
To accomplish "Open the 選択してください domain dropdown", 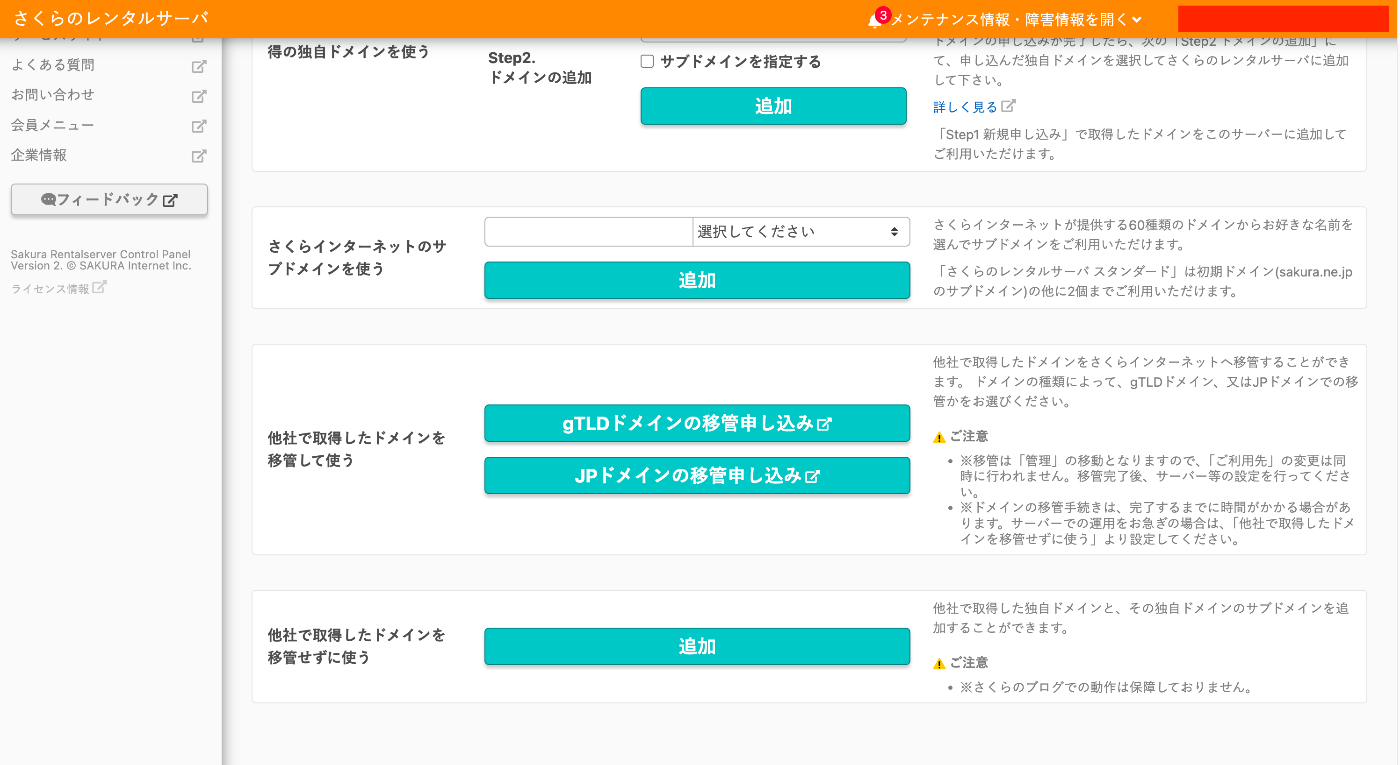I will 800,231.
